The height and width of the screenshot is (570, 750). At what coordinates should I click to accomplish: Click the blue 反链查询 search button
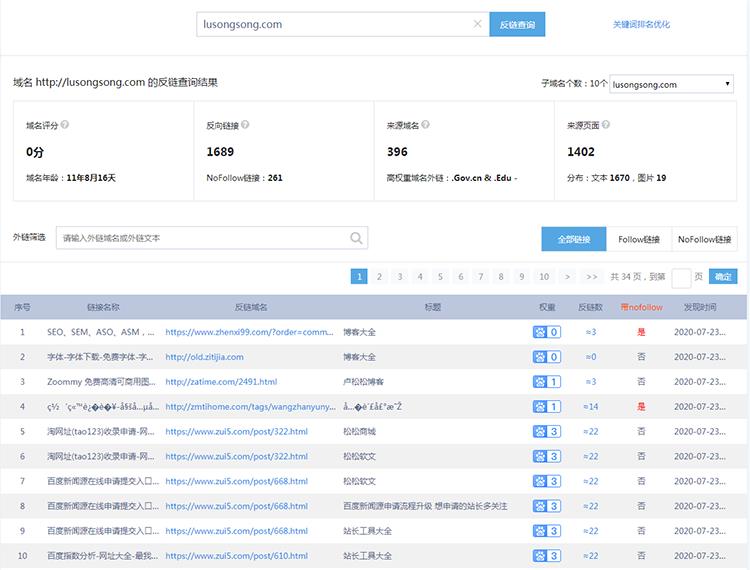[x=517, y=24]
